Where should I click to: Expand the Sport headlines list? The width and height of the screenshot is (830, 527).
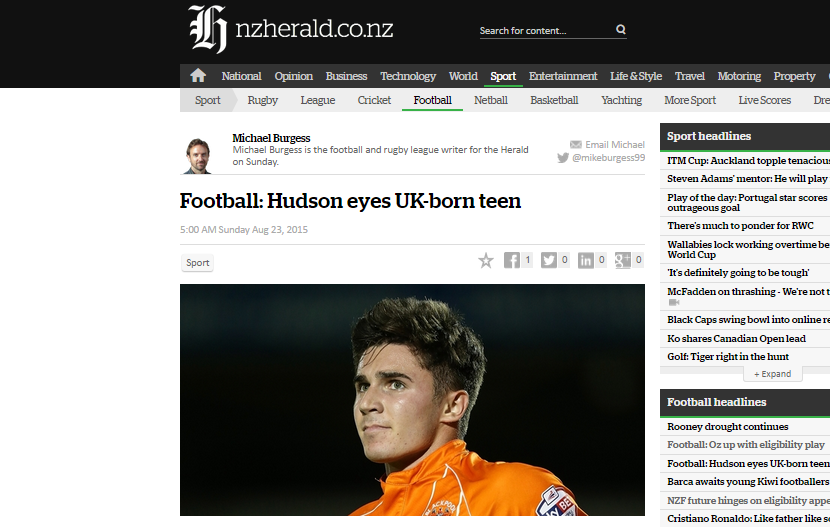772,374
